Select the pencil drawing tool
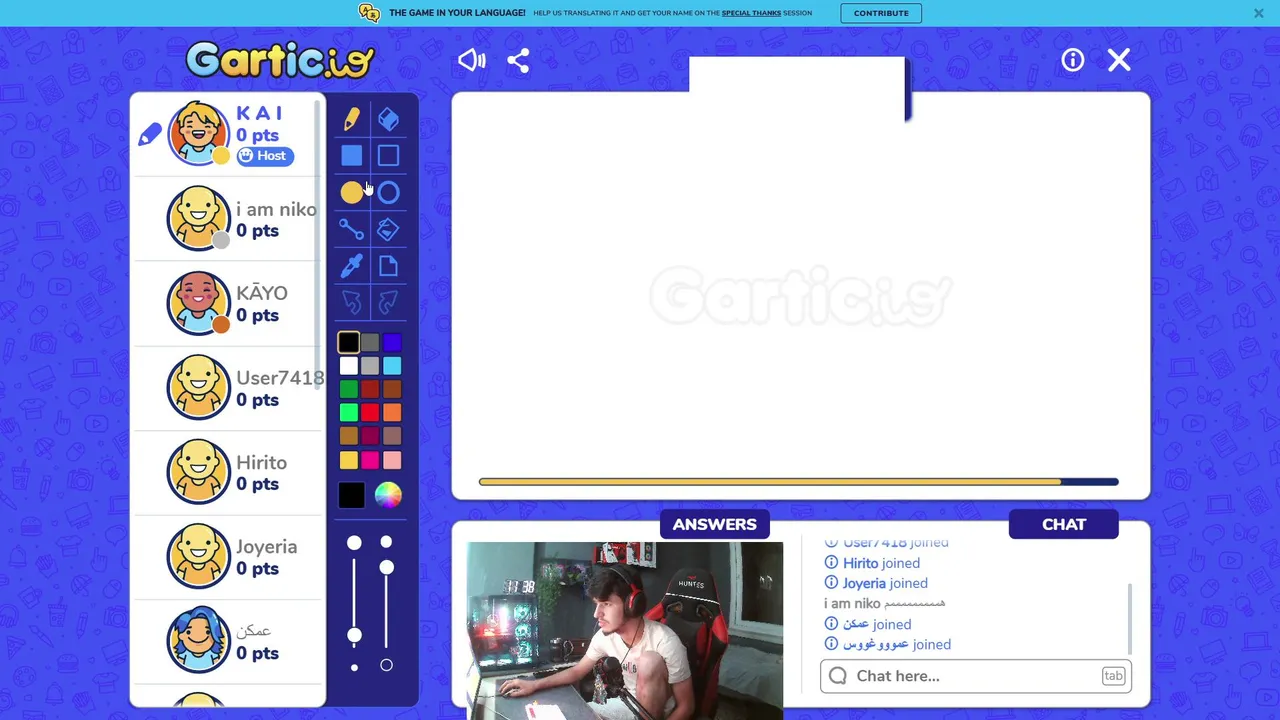Image resolution: width=1280 pixels, height=720 pixels. click(351, 119)
